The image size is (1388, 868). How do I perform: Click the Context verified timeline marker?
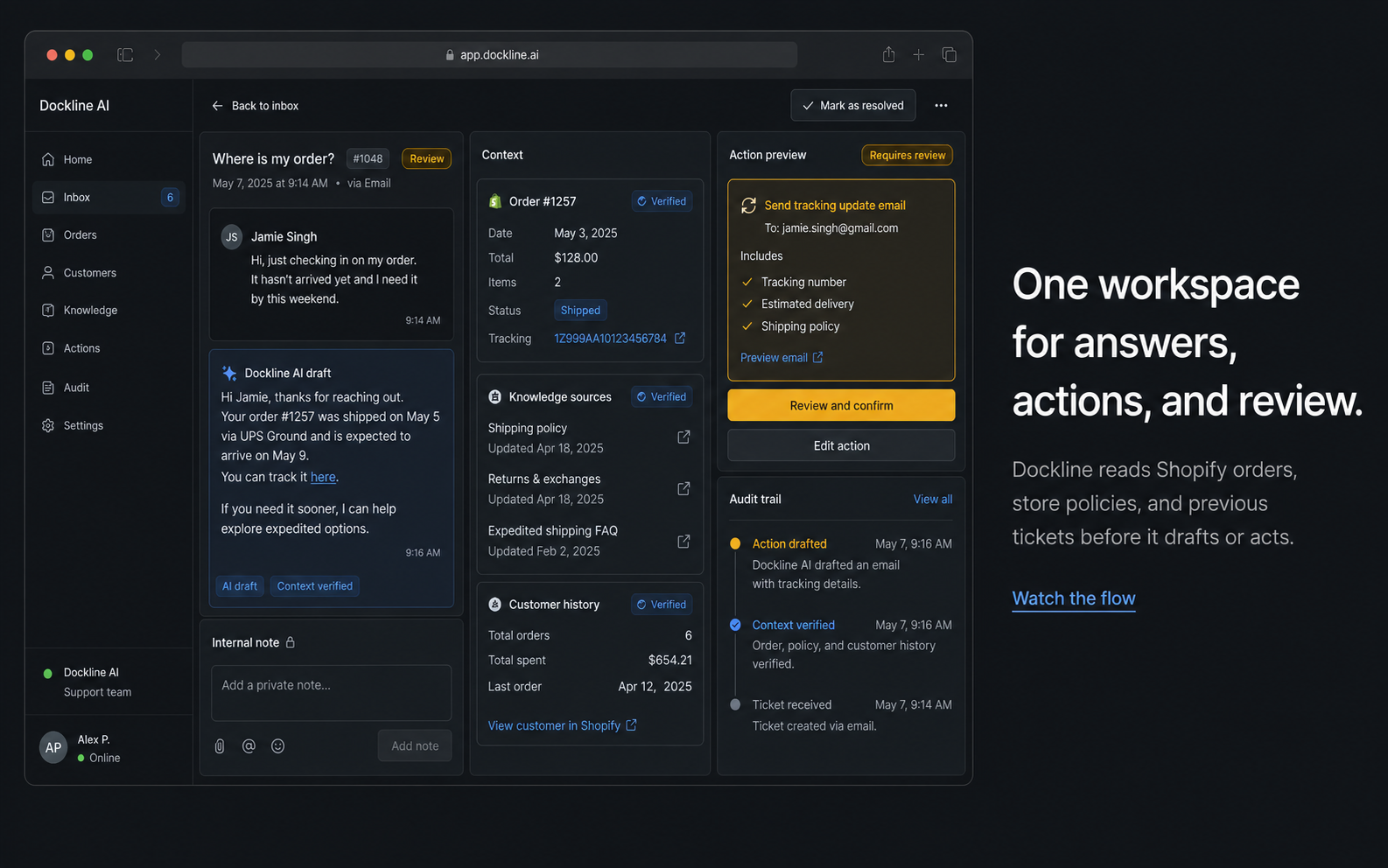tap(735, 625)
